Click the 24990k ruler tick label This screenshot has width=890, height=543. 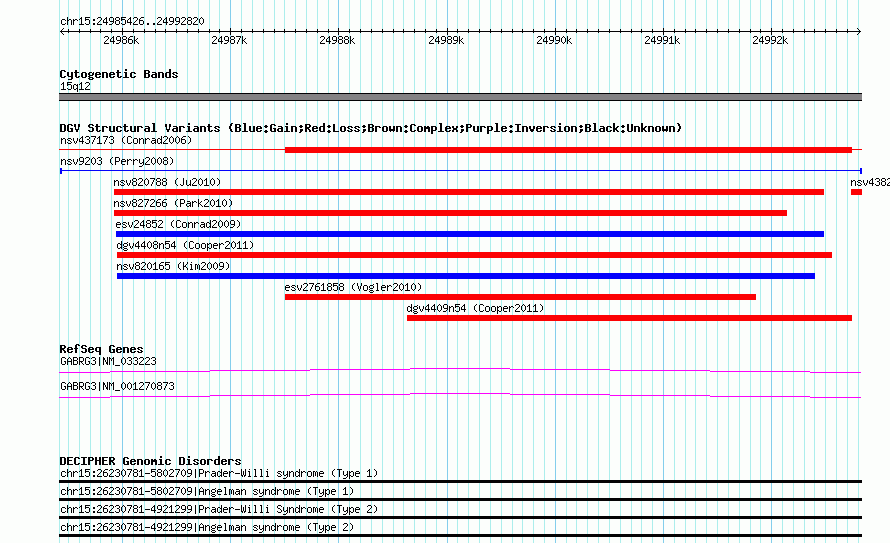(554, 40)
